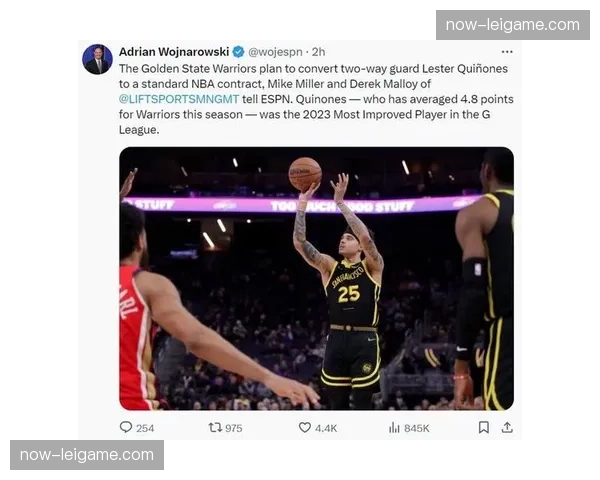
Task: Like the tweet with heart icon
Action: pos(305,427)
